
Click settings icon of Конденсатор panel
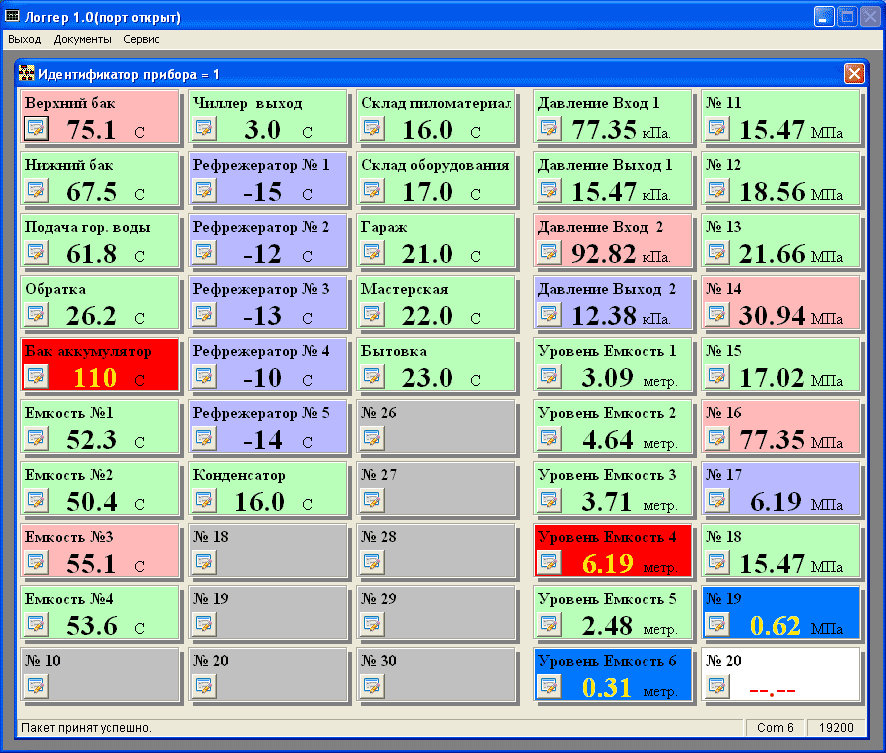pos(204,499)
